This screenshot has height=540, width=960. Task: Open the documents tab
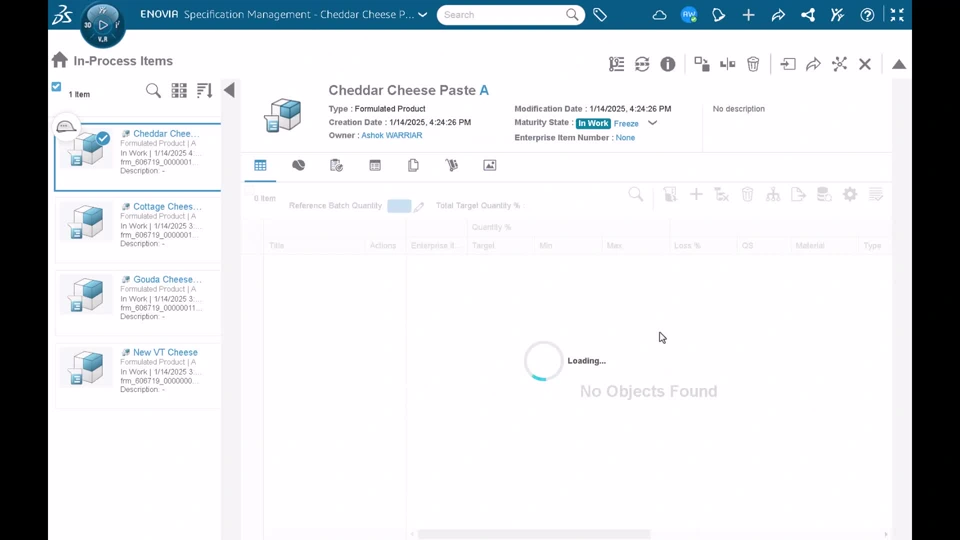413,165
